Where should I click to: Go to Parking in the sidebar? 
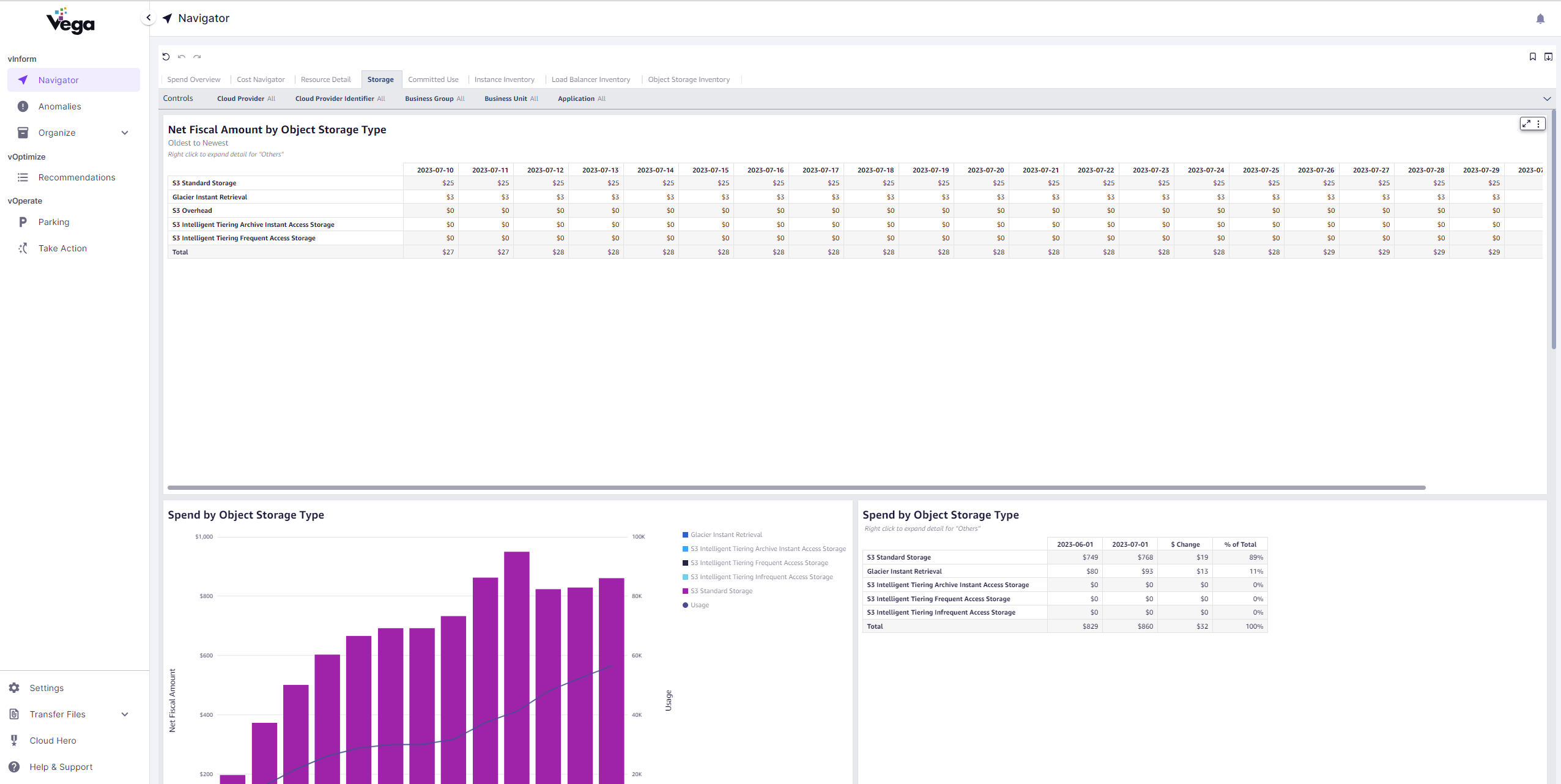(x=73, y=222)
